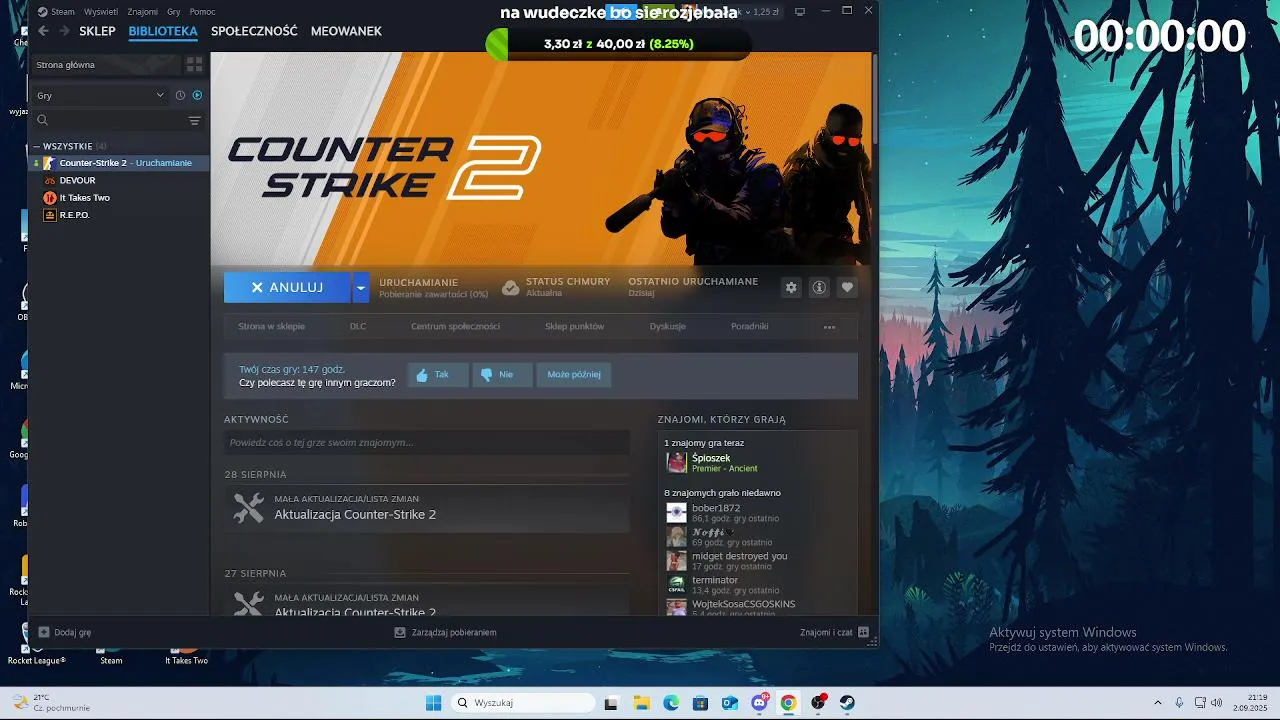
Task: Open the Gry menu in menu bar
Action: click(174, 12)
